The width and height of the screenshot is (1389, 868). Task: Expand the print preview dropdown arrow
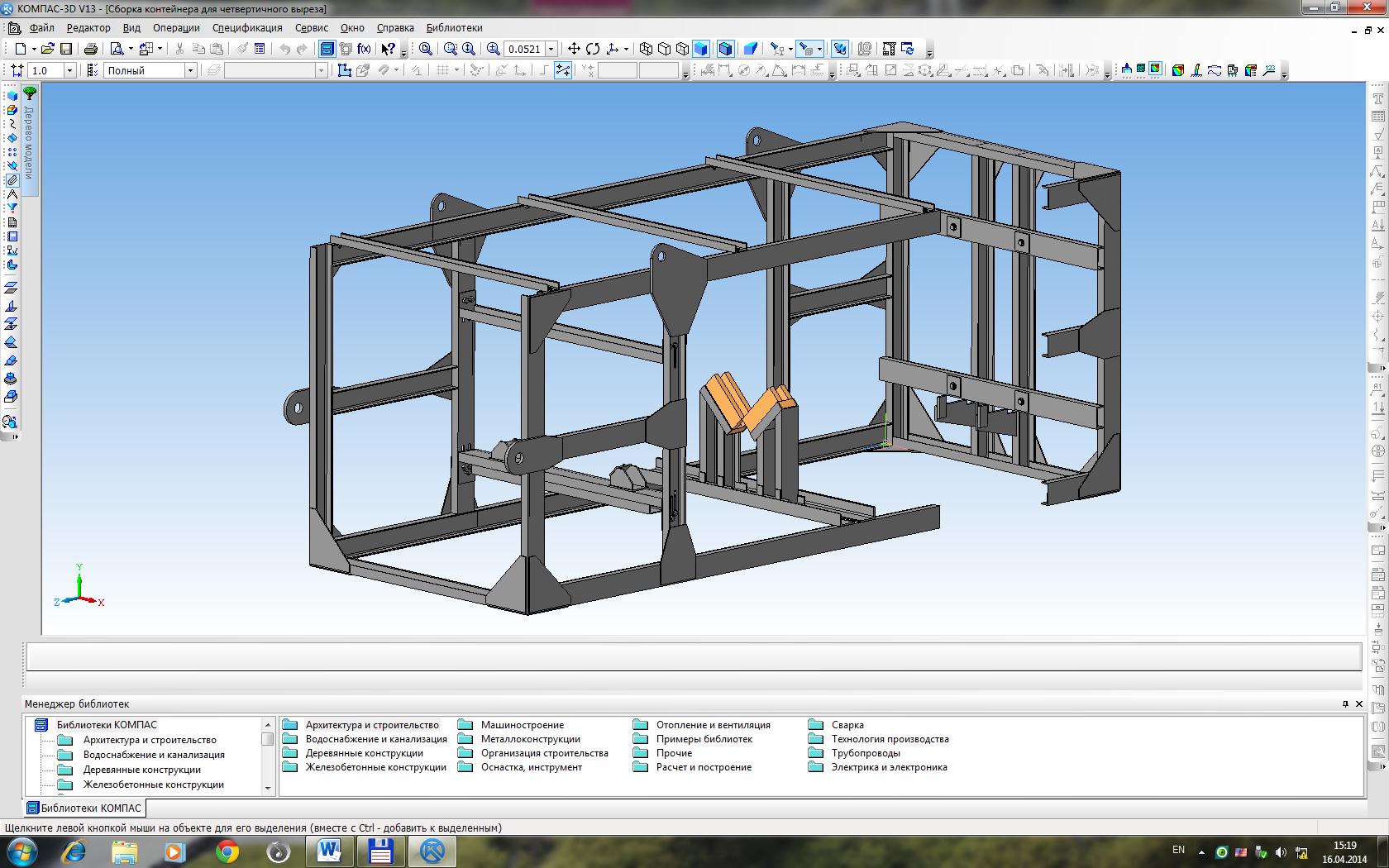131,49
